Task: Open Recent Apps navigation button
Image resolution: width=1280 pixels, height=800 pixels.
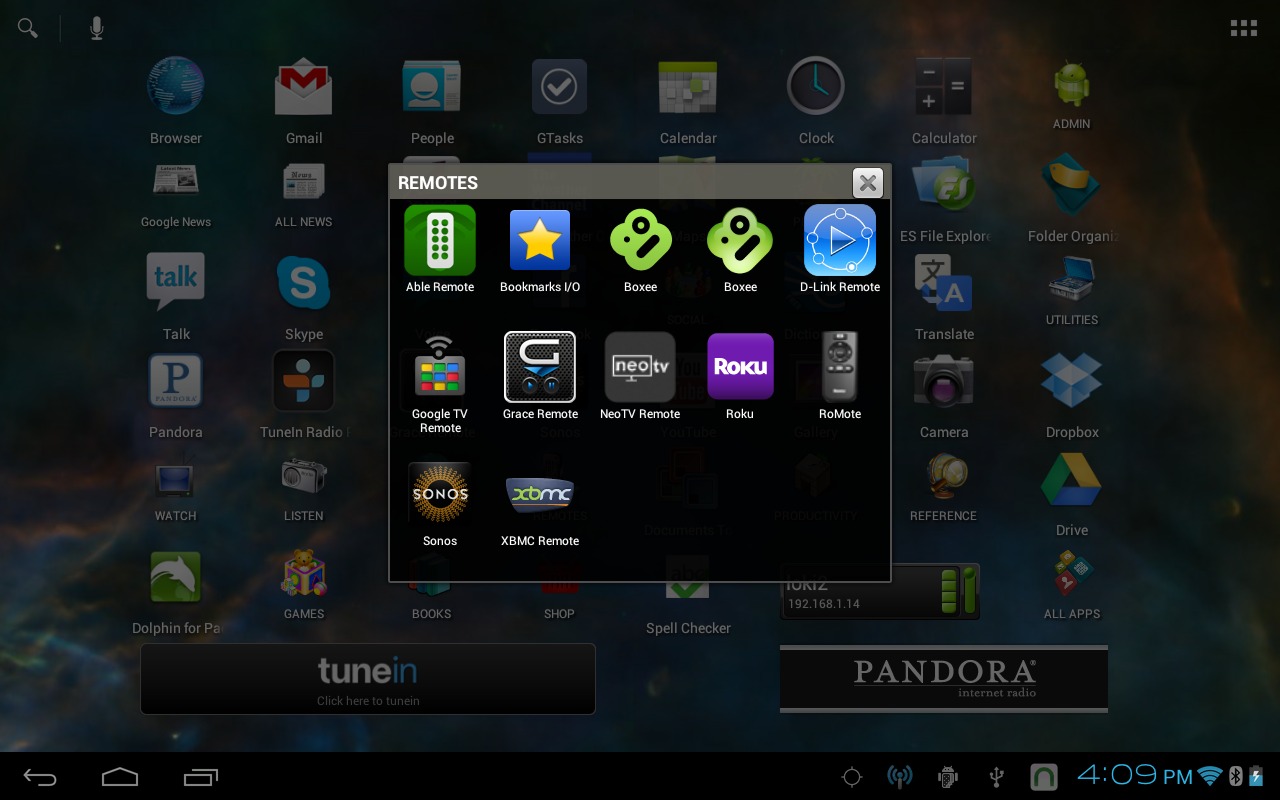Action: [200, 777]
